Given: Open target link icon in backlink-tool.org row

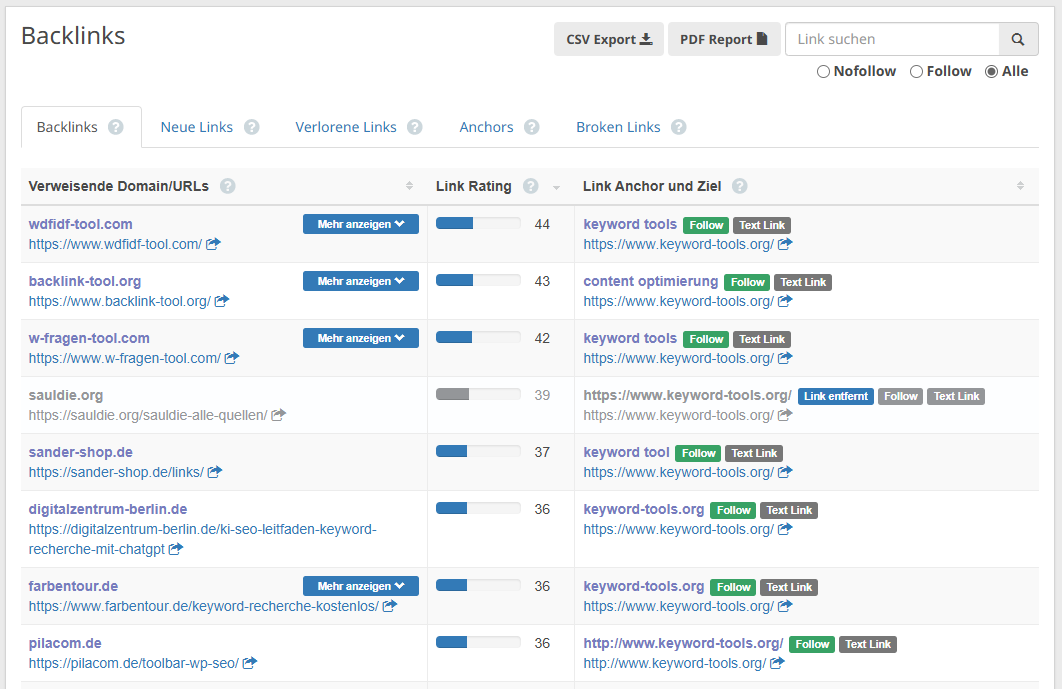Looking at the screenshot, I should (x=784, y=301).
